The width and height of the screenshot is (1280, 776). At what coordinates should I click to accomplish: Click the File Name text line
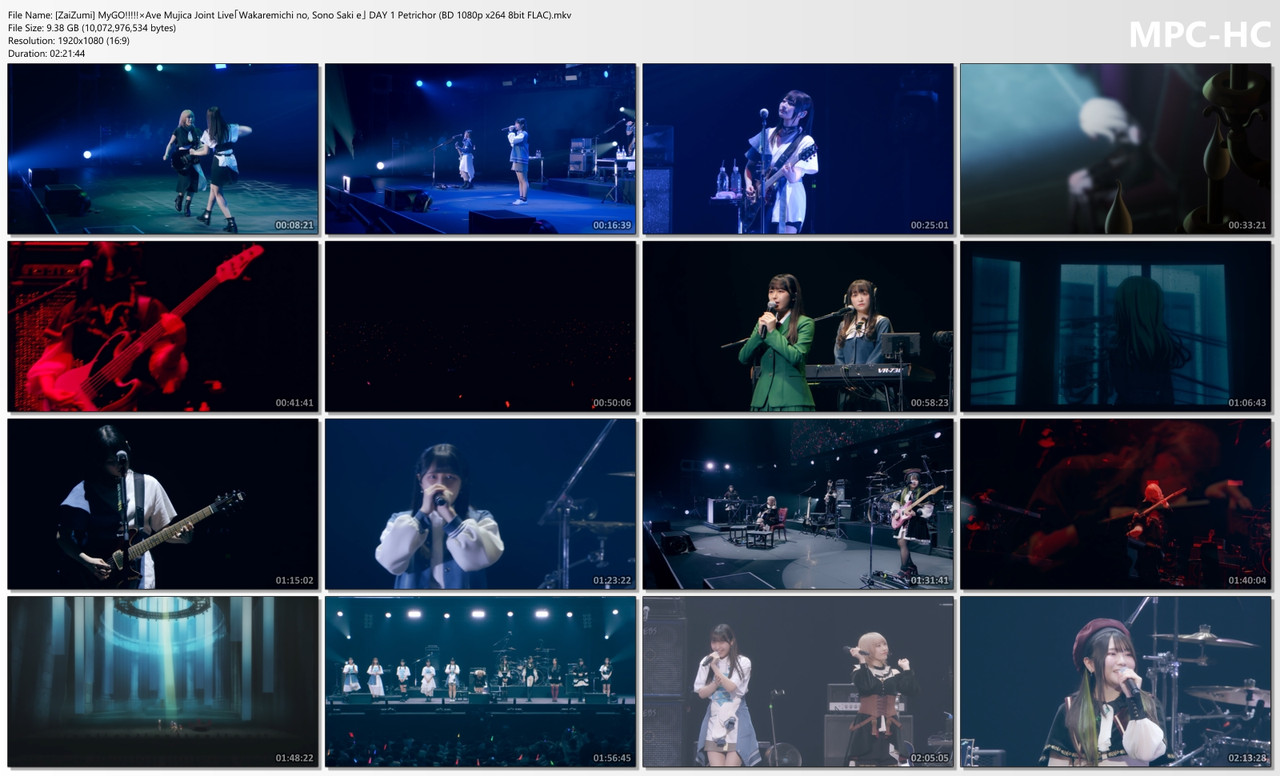290,15
